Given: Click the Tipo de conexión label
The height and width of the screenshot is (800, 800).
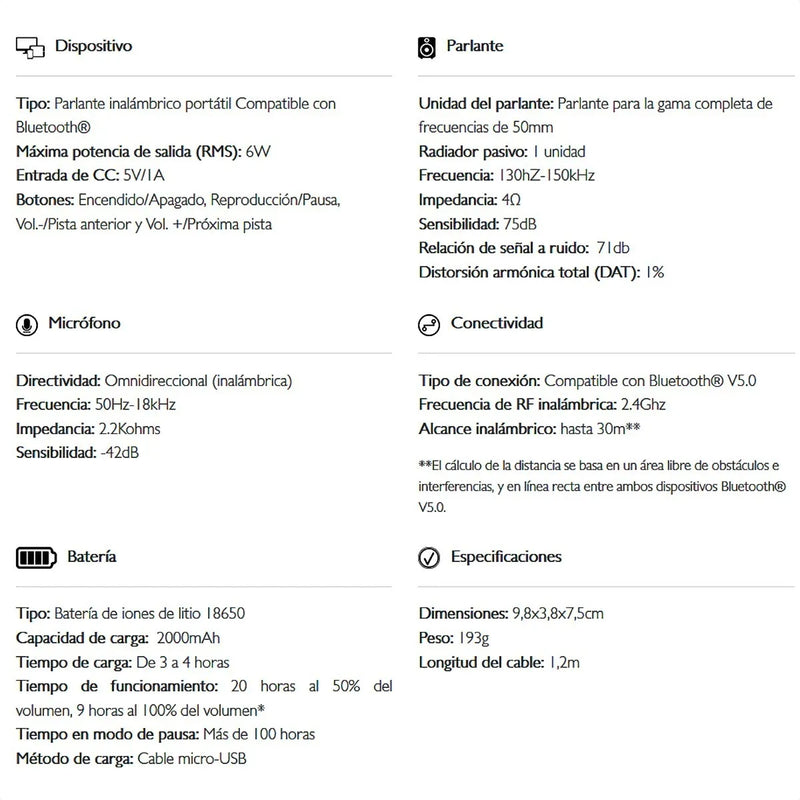Looking at the screenshot, I should coord(479,381).
